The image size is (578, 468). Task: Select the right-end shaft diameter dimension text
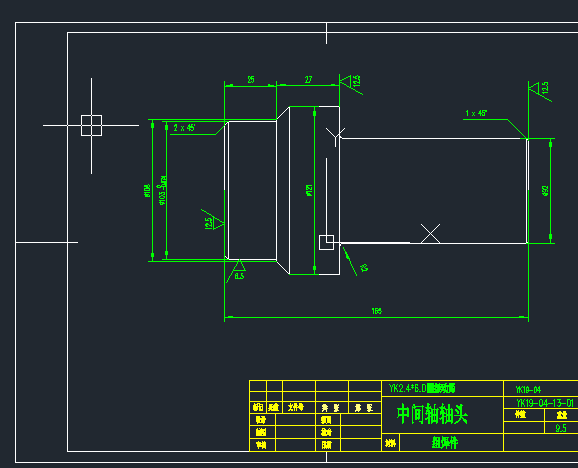pyautogui.click(x=546, y=191)
